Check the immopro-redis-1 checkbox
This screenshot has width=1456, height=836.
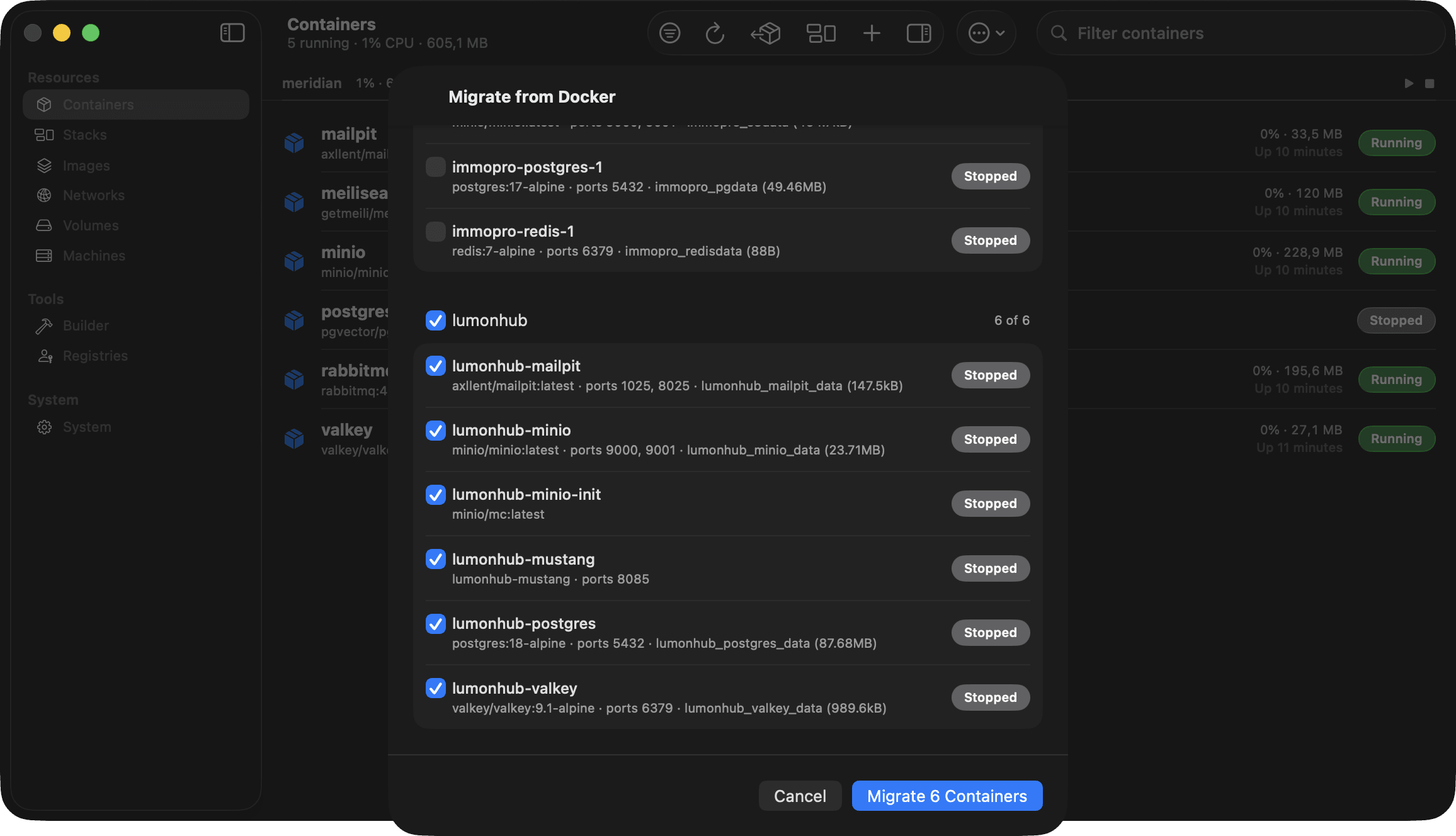(x=436, y=231)
